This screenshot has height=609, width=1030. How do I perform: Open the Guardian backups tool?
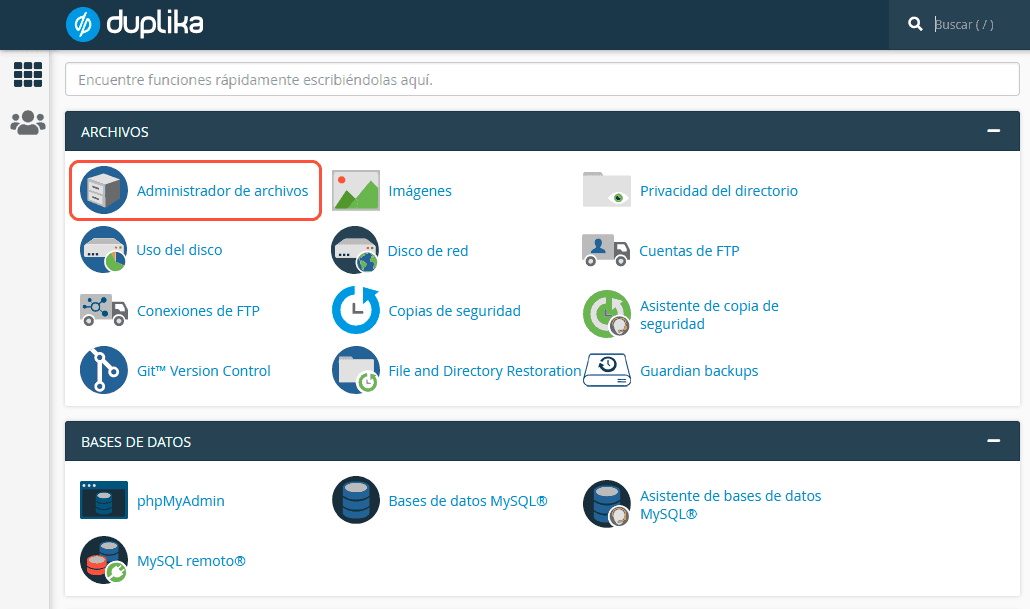(x=700, y=370)
